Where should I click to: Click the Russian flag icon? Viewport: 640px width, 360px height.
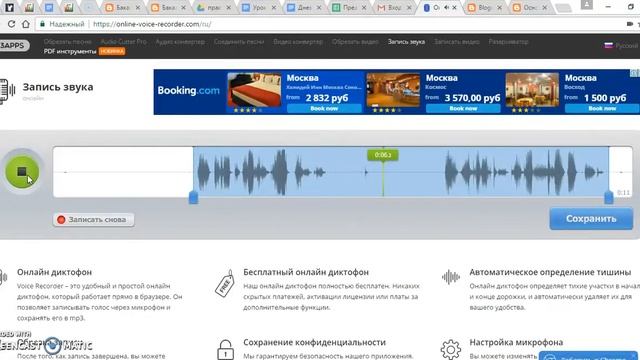(x=609, y=45)
